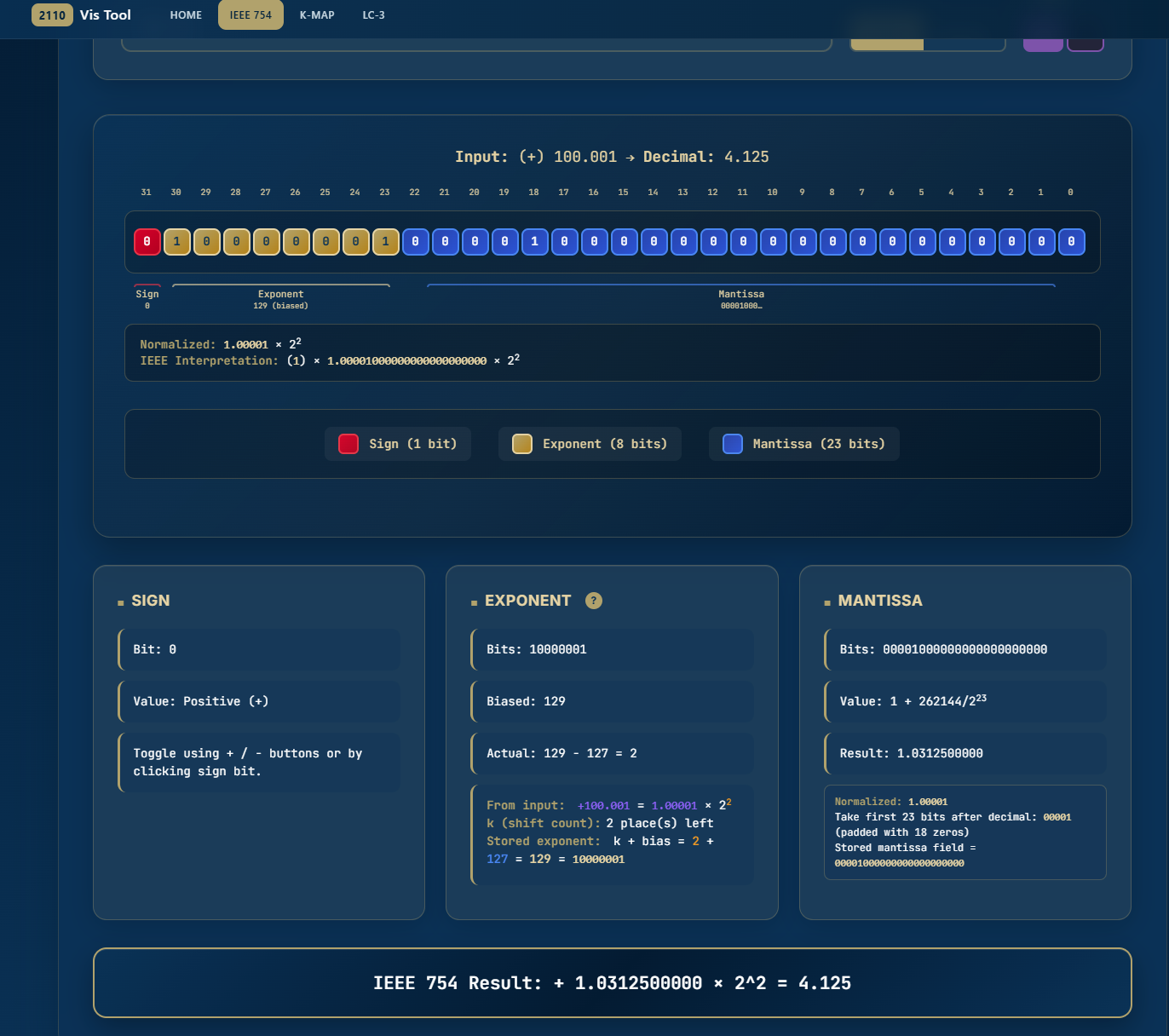Toggle the exponent bit 24
The height and width of the screenshot is (1036, 1169).
pos(355,241)
